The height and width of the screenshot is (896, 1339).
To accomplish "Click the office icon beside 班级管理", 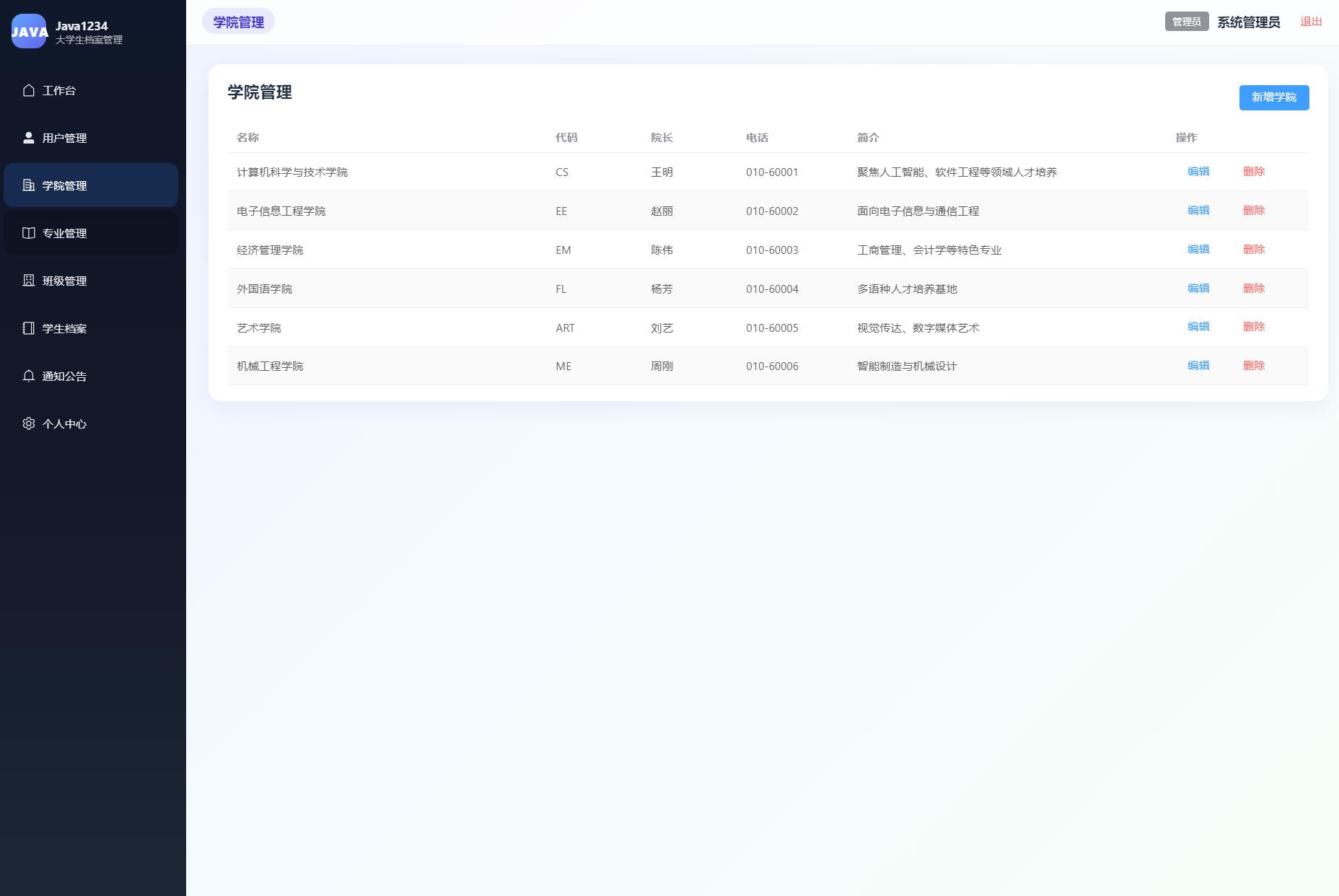I will [x=29, y=281].
